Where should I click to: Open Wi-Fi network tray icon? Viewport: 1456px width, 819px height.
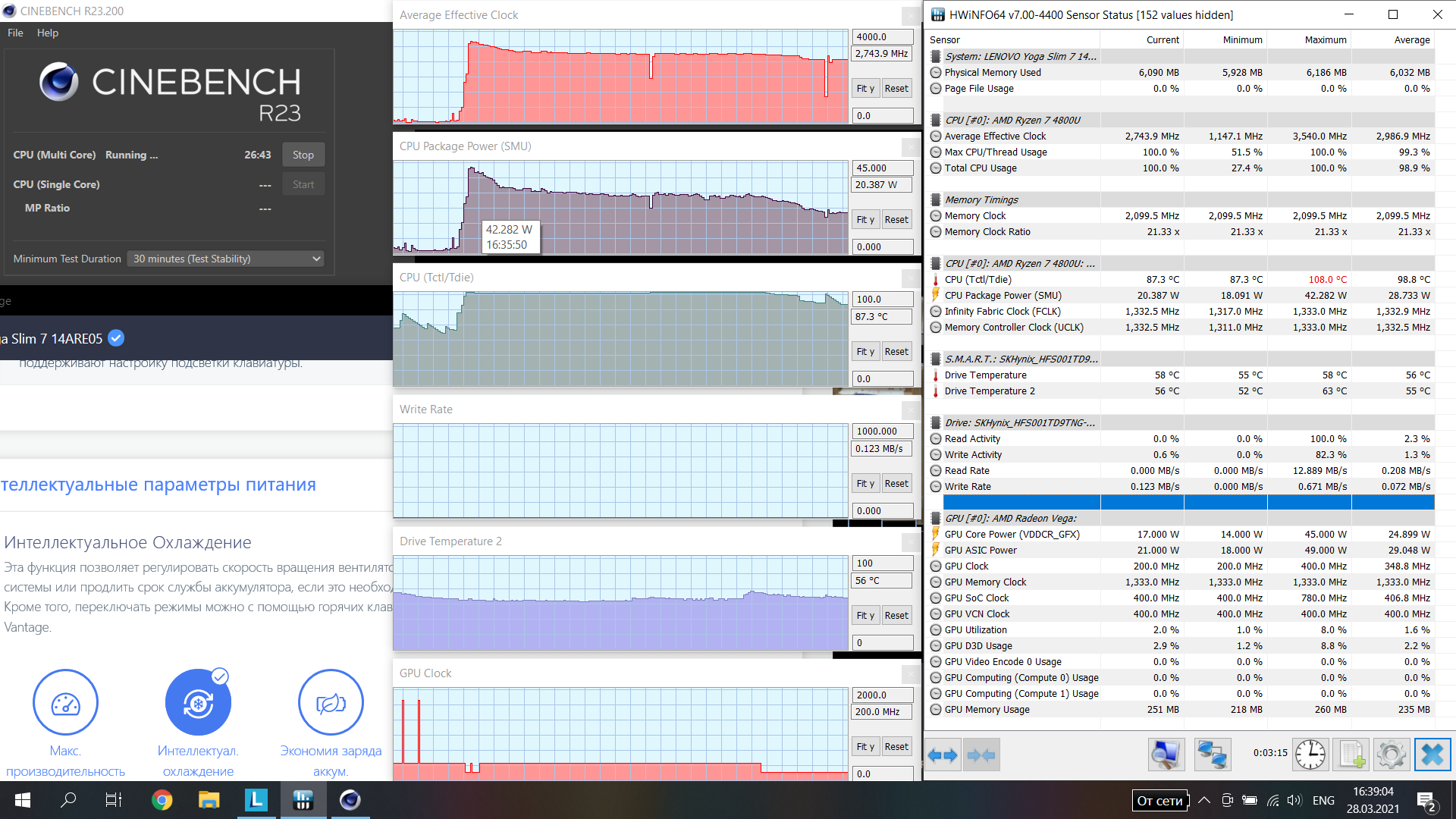coord(1272,800)
